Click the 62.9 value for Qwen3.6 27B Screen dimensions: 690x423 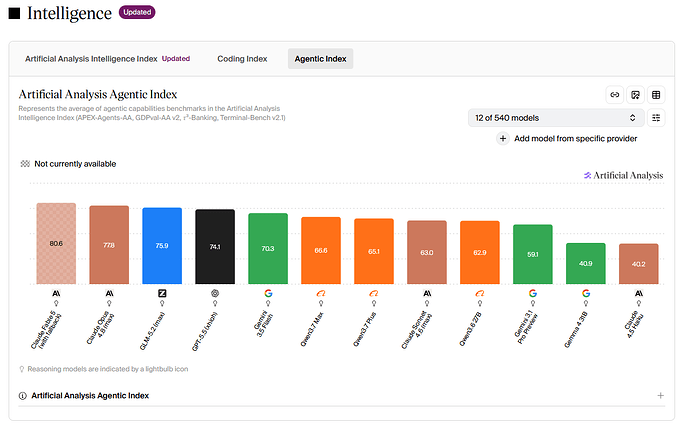pyautogui.click(x=480, y=253)
